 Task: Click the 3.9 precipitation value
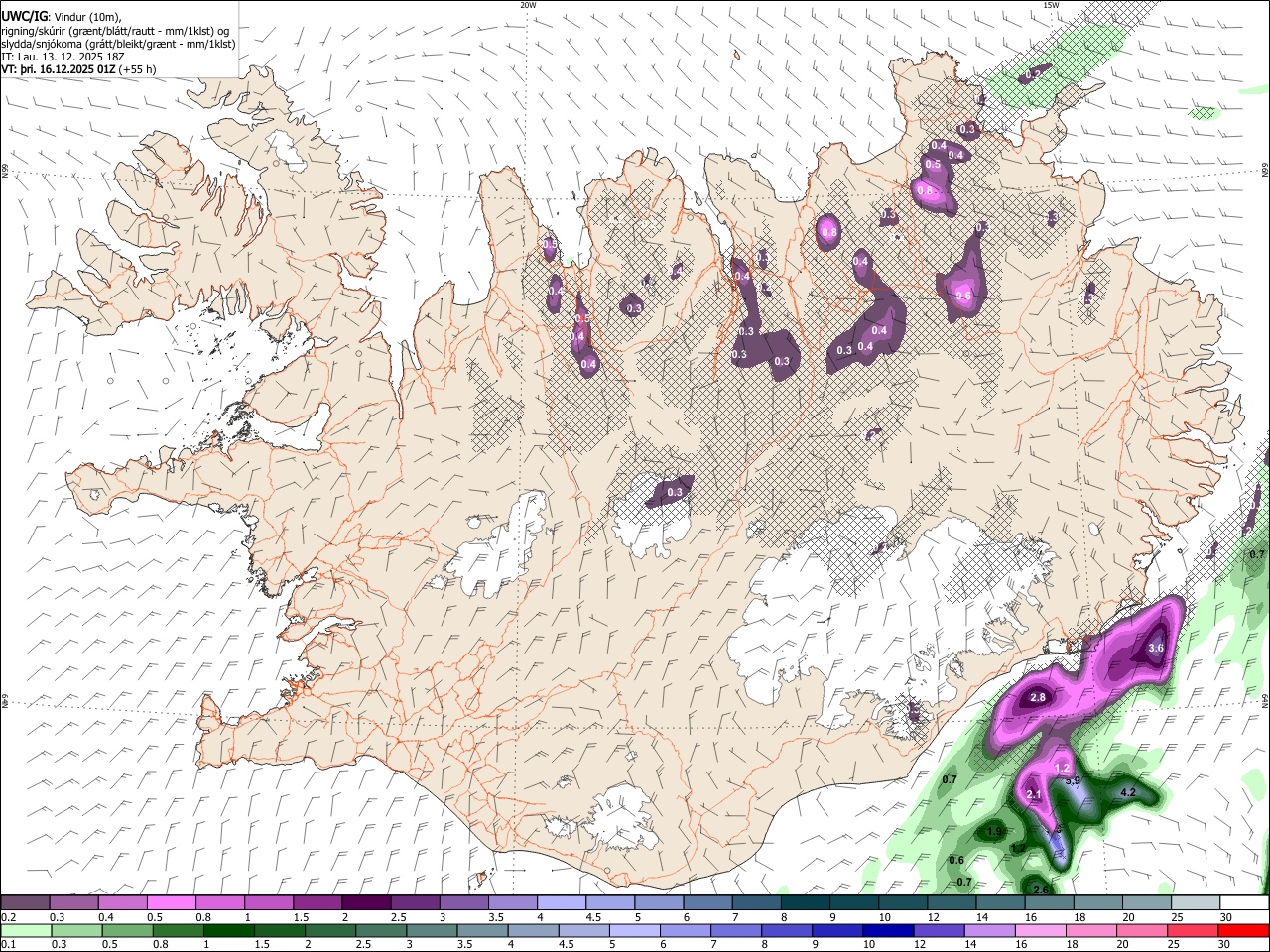tap(1072, 781)
